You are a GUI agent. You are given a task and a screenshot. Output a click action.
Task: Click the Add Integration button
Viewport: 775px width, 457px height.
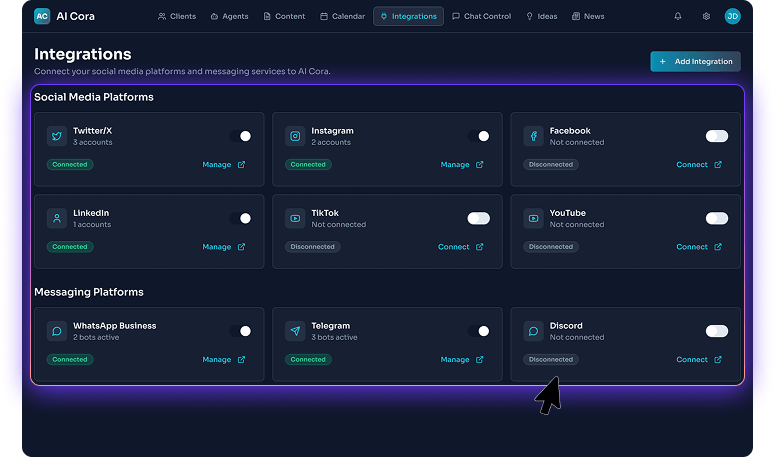pyautogui.click(x=695, y=62)
